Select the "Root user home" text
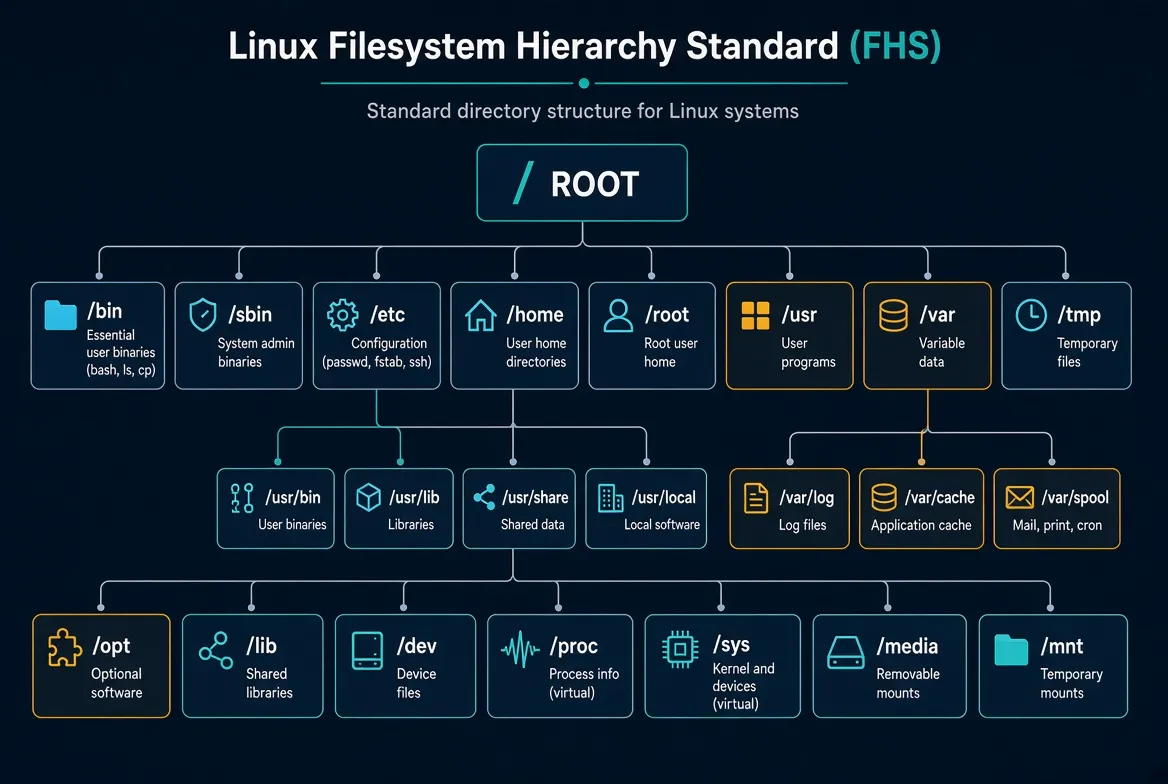1168x784 pixels. (x=671, y=353)
